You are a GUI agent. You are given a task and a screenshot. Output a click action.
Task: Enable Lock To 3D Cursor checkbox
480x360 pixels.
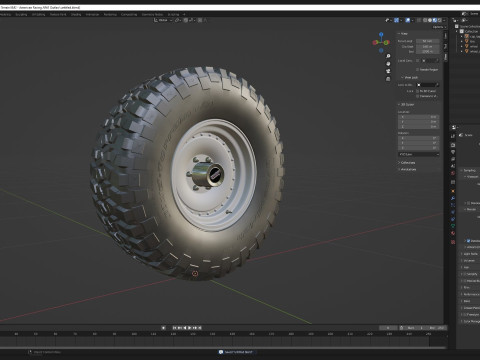418,91
